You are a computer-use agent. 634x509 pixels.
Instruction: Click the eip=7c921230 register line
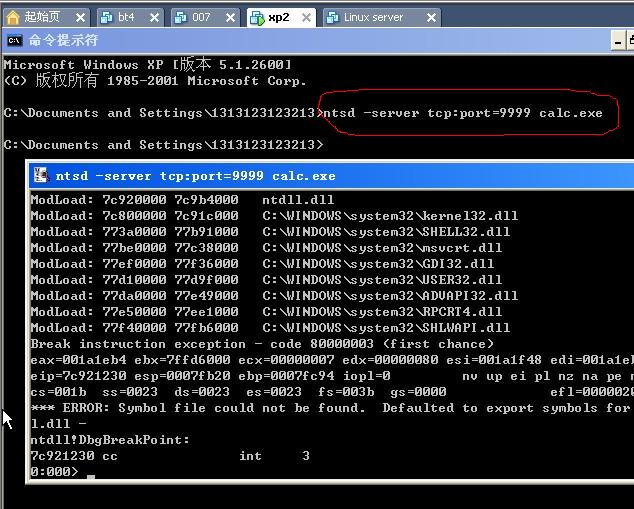(332, 376)
